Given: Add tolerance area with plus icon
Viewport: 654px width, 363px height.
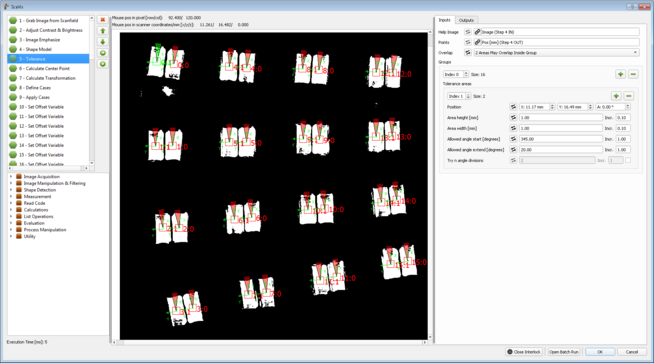Looking at the screenshot, I should pyautogui.click(x=616, y=96).
